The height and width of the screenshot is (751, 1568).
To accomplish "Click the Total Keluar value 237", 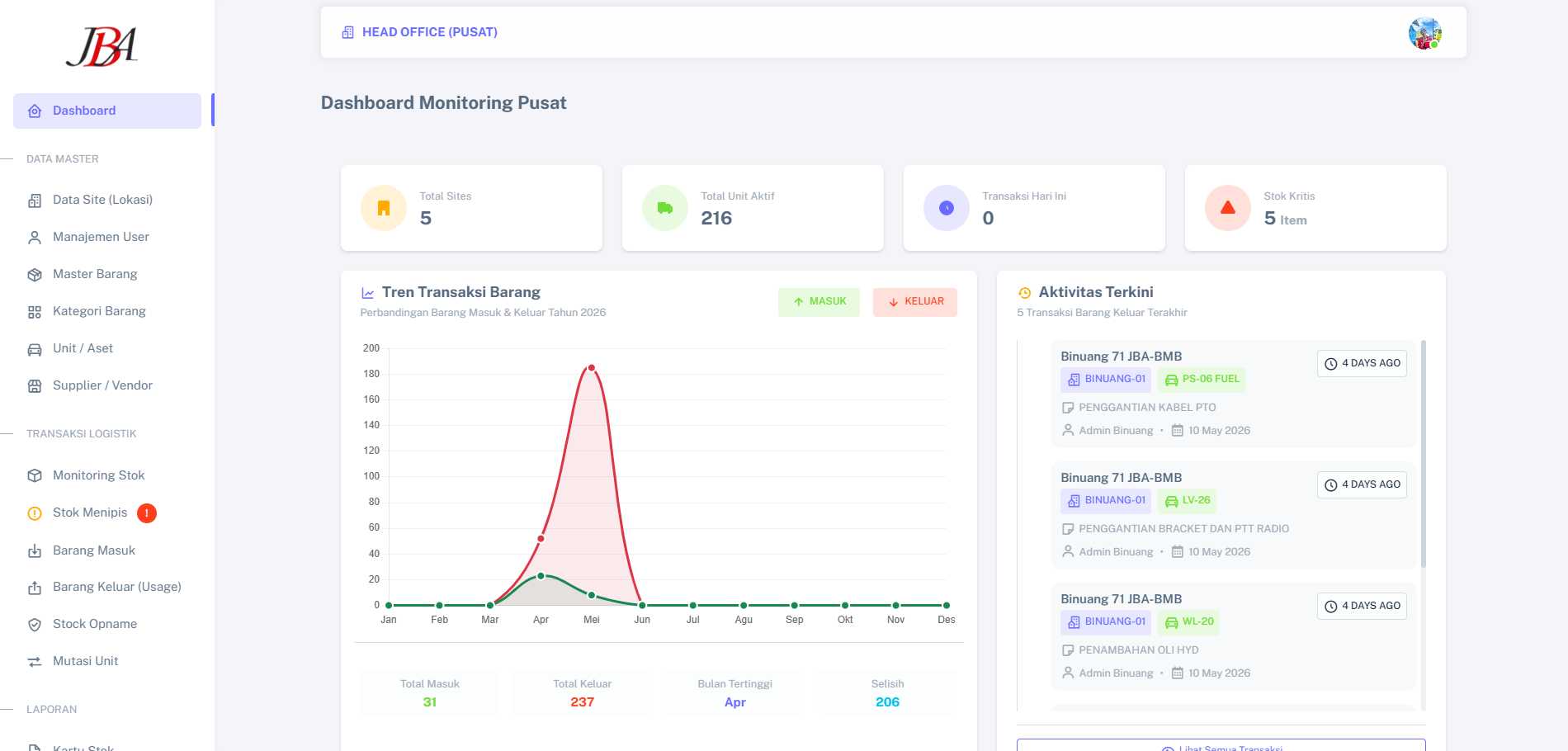I will (x=583, y=702).
